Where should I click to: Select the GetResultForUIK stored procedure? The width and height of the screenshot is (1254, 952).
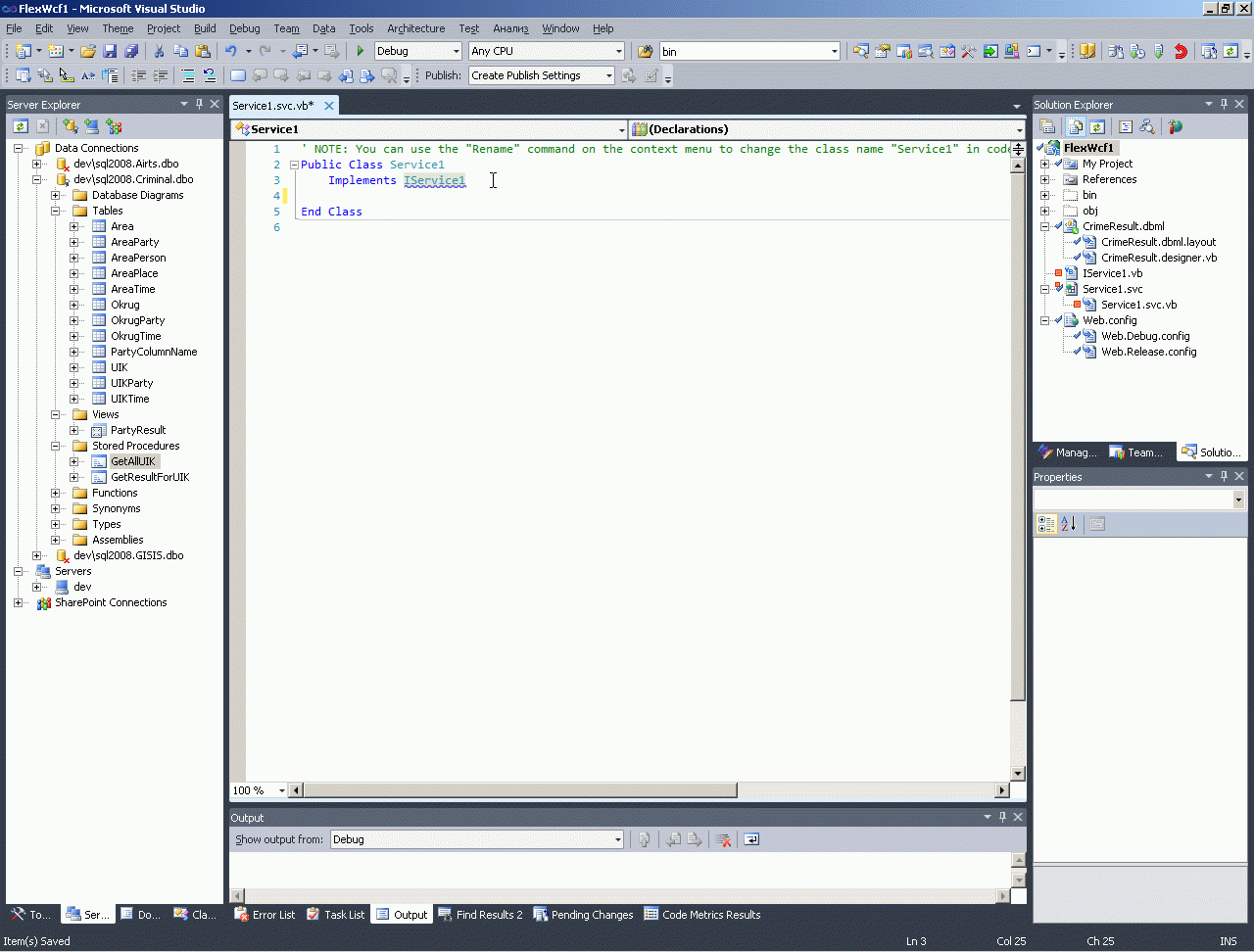[x=150, y=477]
